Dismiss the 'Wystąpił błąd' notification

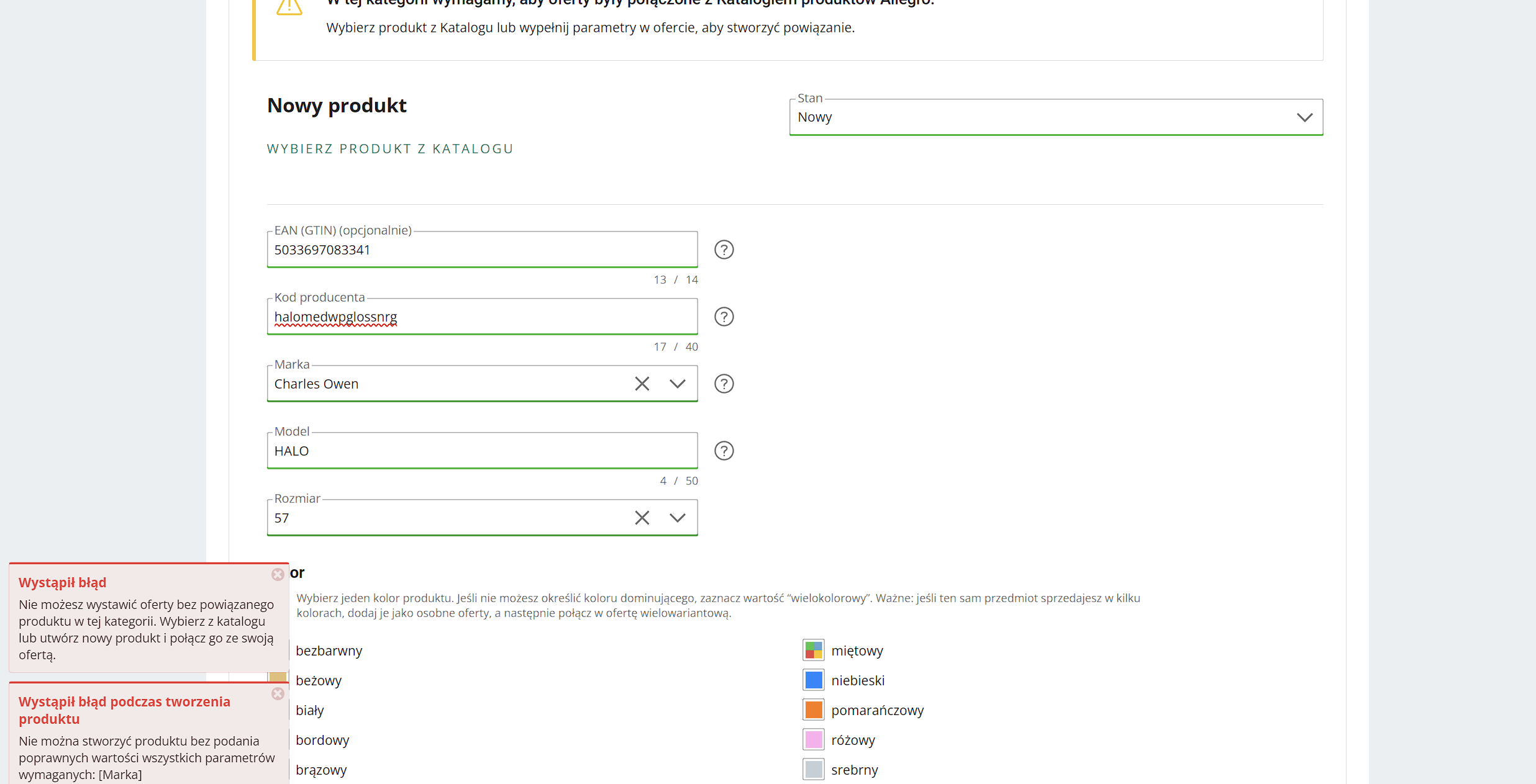(x=278, y=574)
